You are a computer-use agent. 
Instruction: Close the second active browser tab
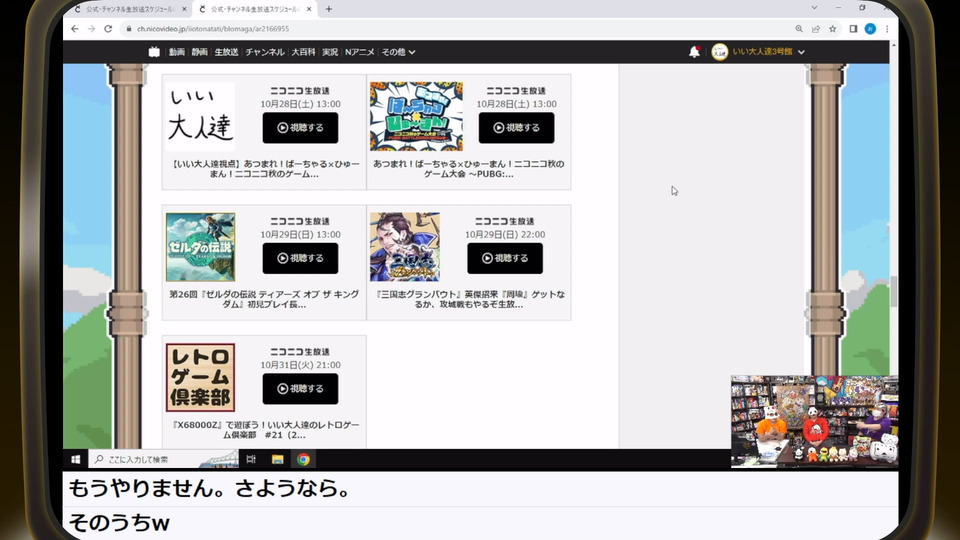(x=309, y=9)
